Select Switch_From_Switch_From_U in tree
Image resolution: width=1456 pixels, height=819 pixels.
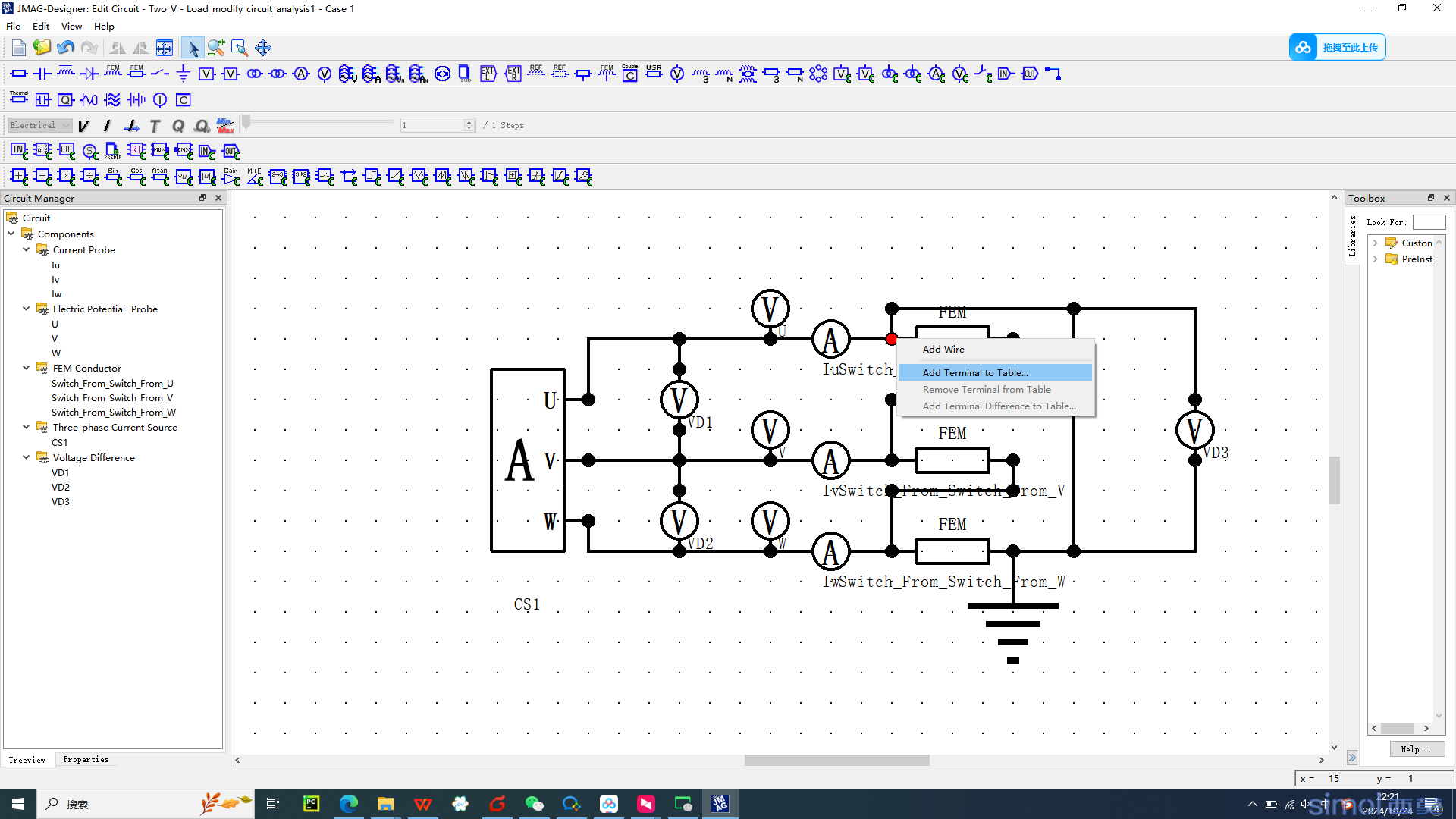coord(112,383)
